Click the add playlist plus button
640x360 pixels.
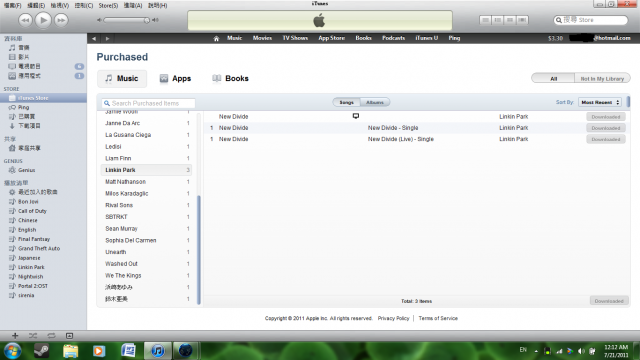coord(15,336)
